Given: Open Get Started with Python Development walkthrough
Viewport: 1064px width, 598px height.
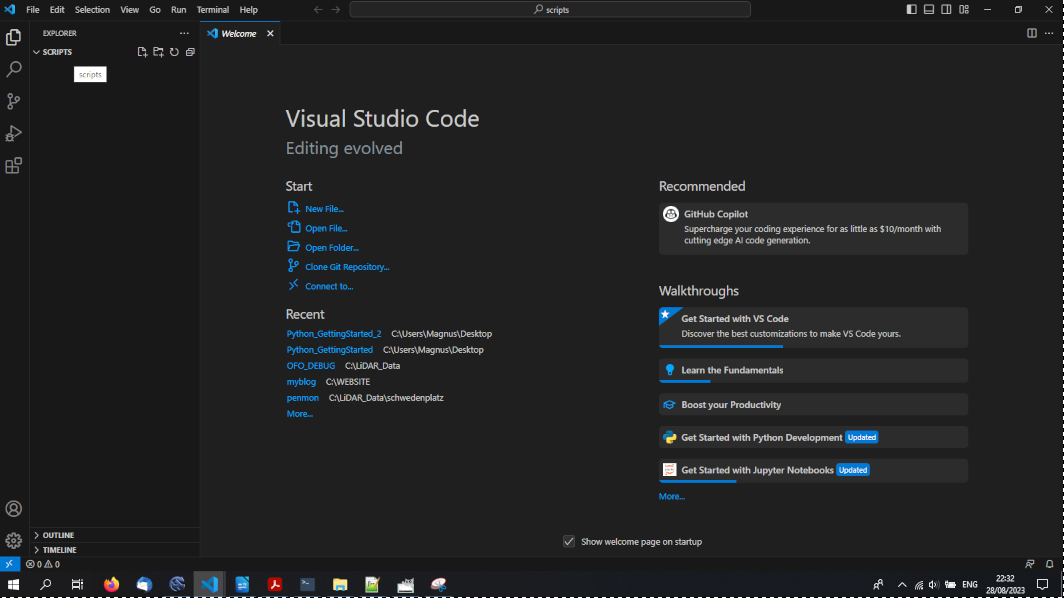Looking at the screenshot, I should tap(813, 437).
